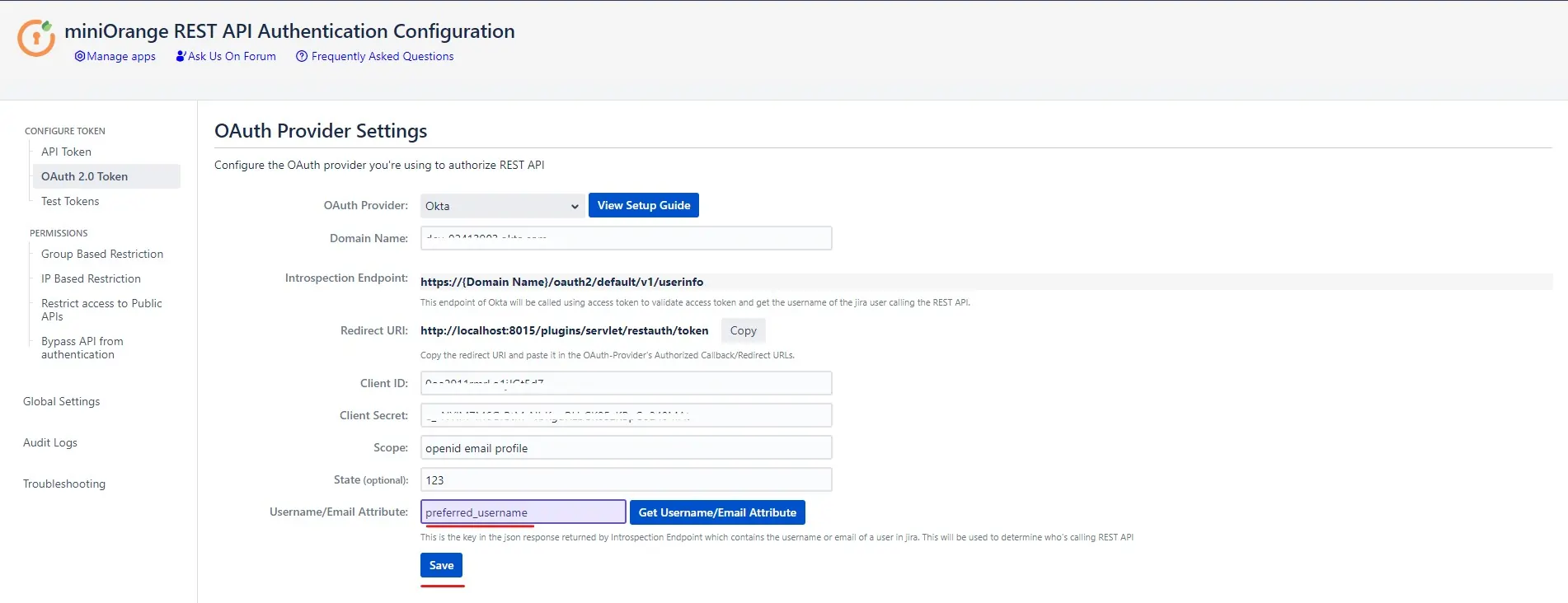
Task: Click the miniOrange logo icon
Action: pyautogui.click(x=36, y=38)
